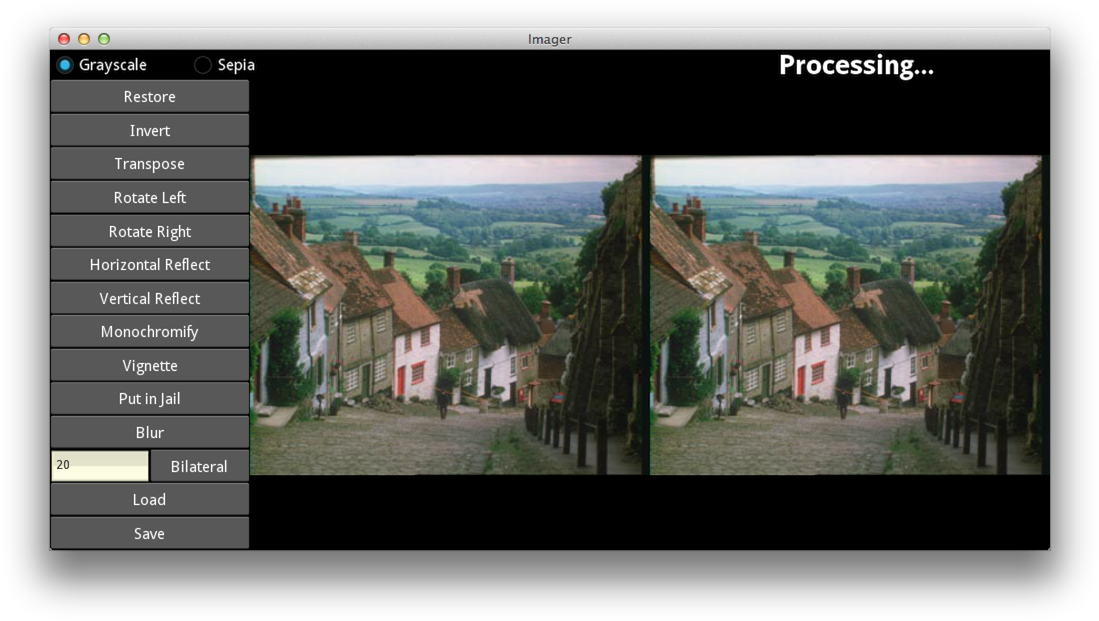Apply the Transpose operation

(150, 164)
